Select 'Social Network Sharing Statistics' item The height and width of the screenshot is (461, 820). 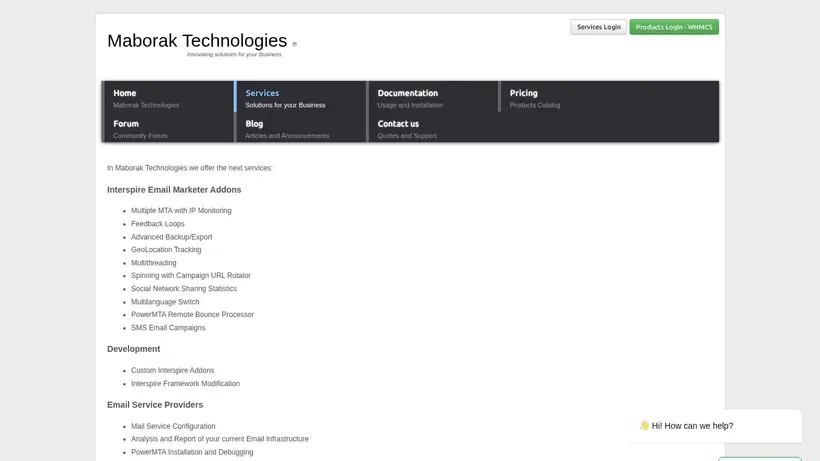click(x=184, y=289)
